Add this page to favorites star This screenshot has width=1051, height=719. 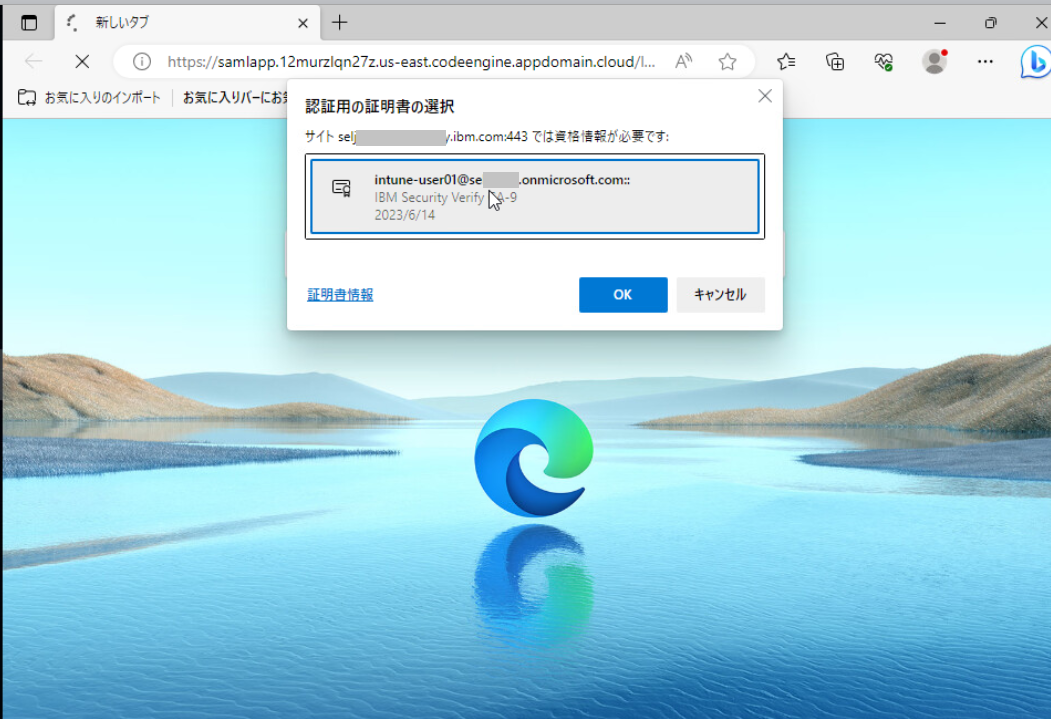pyautogui.click(x=727, y=62)
